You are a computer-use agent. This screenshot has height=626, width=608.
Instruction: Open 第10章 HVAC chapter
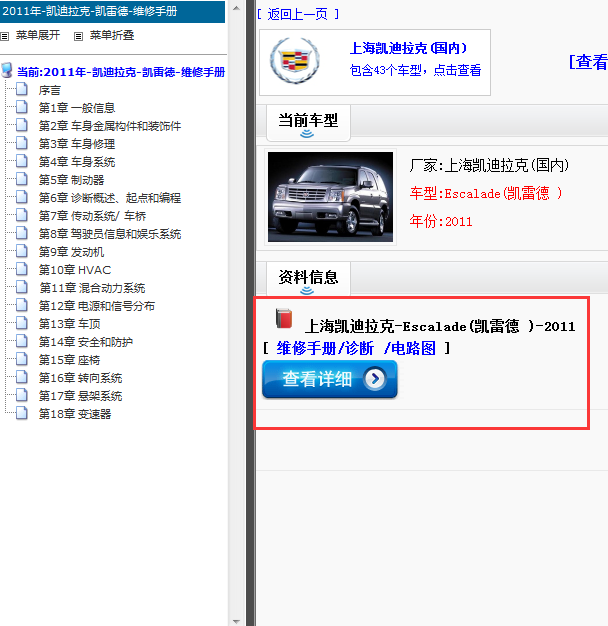[x=75, y=270]
